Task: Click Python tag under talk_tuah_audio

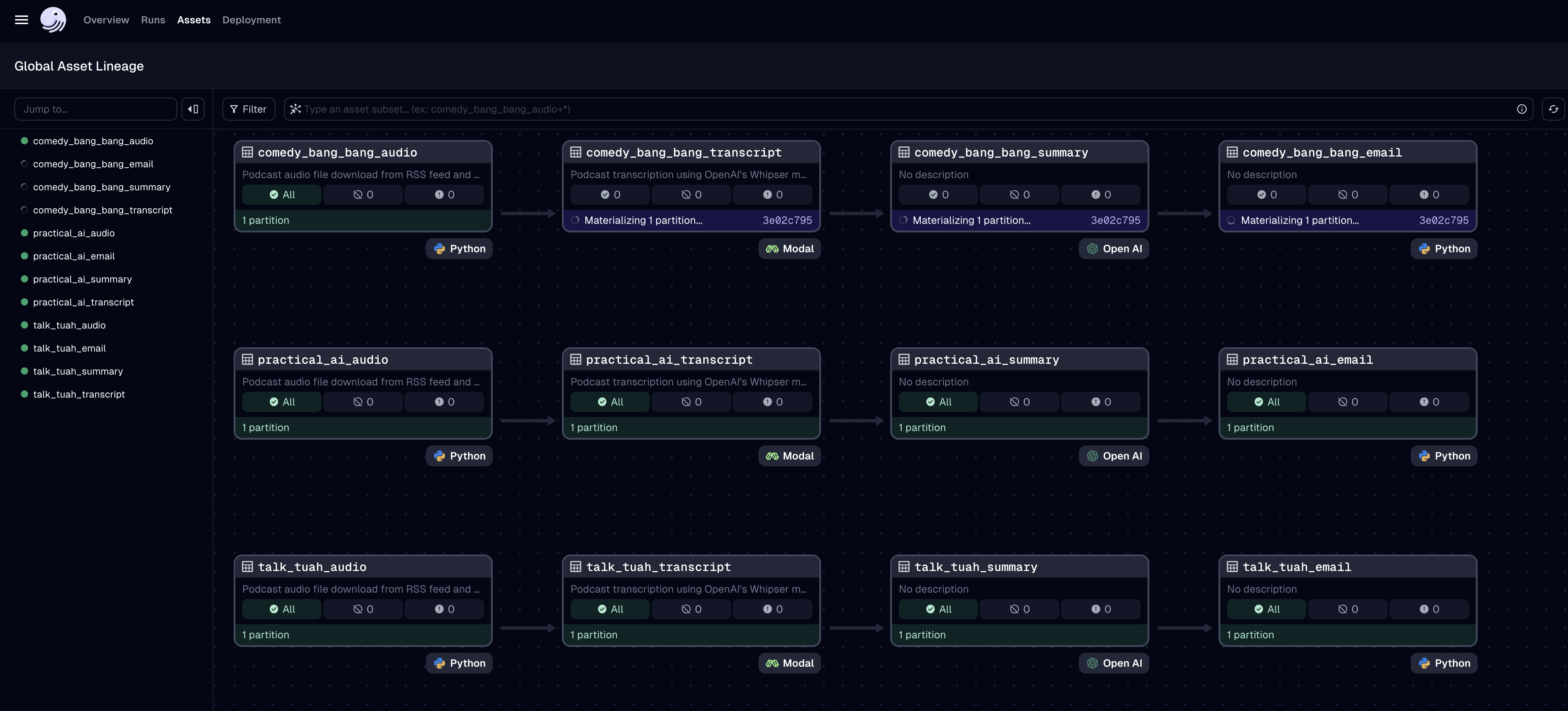Action: tap(459, 663)
